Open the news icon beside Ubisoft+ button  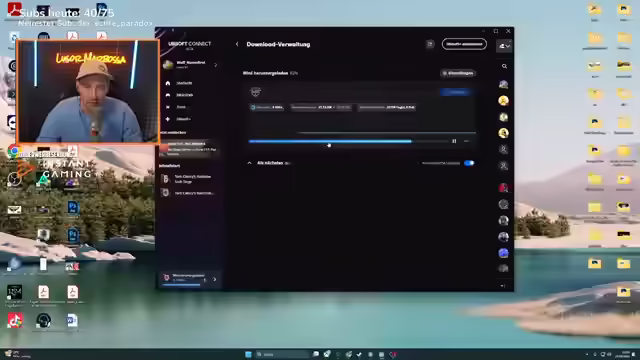430,44
